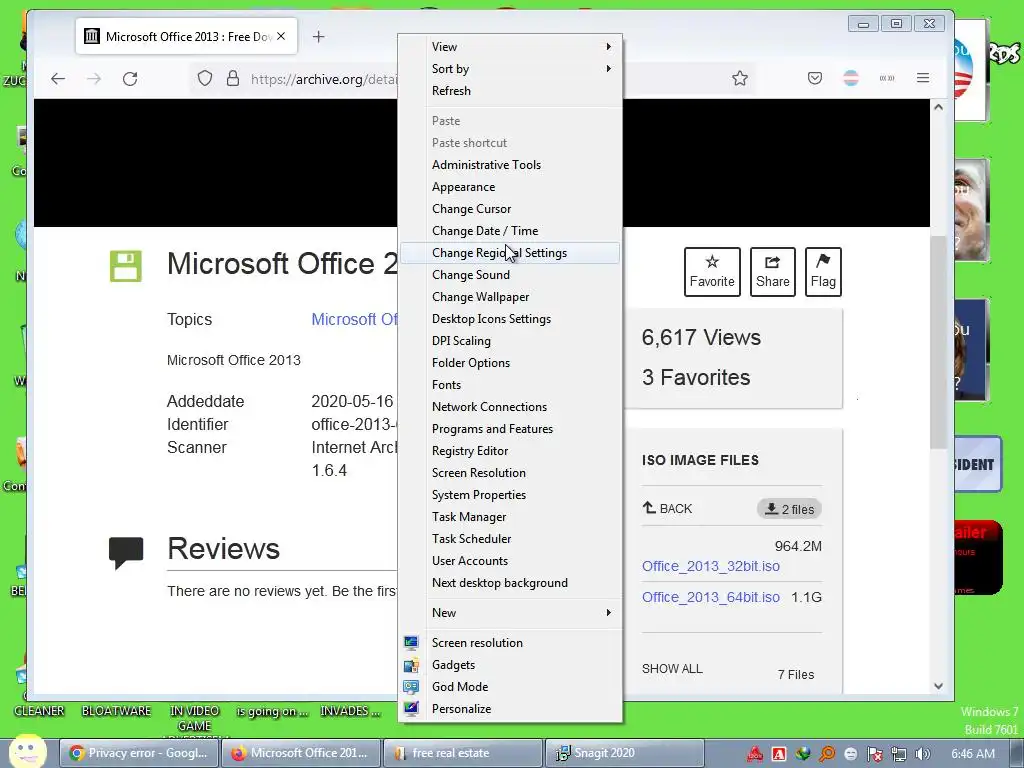Click the Flag button

pyautogui.click(x=823, y=272)
